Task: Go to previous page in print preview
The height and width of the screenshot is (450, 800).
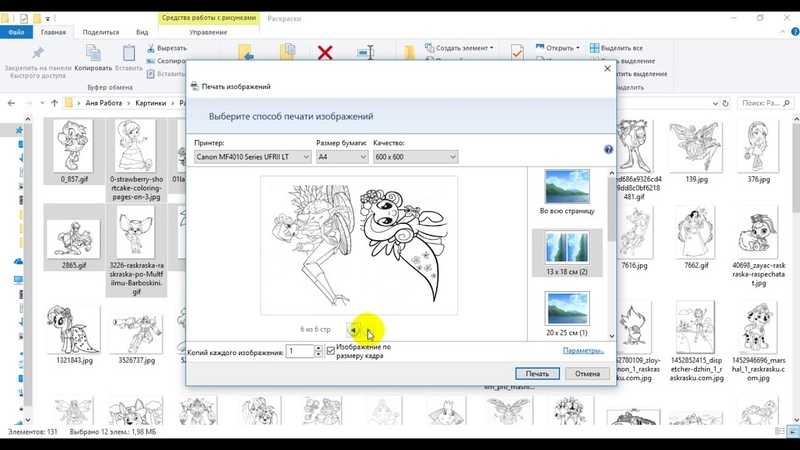Action: coord(353,330)
